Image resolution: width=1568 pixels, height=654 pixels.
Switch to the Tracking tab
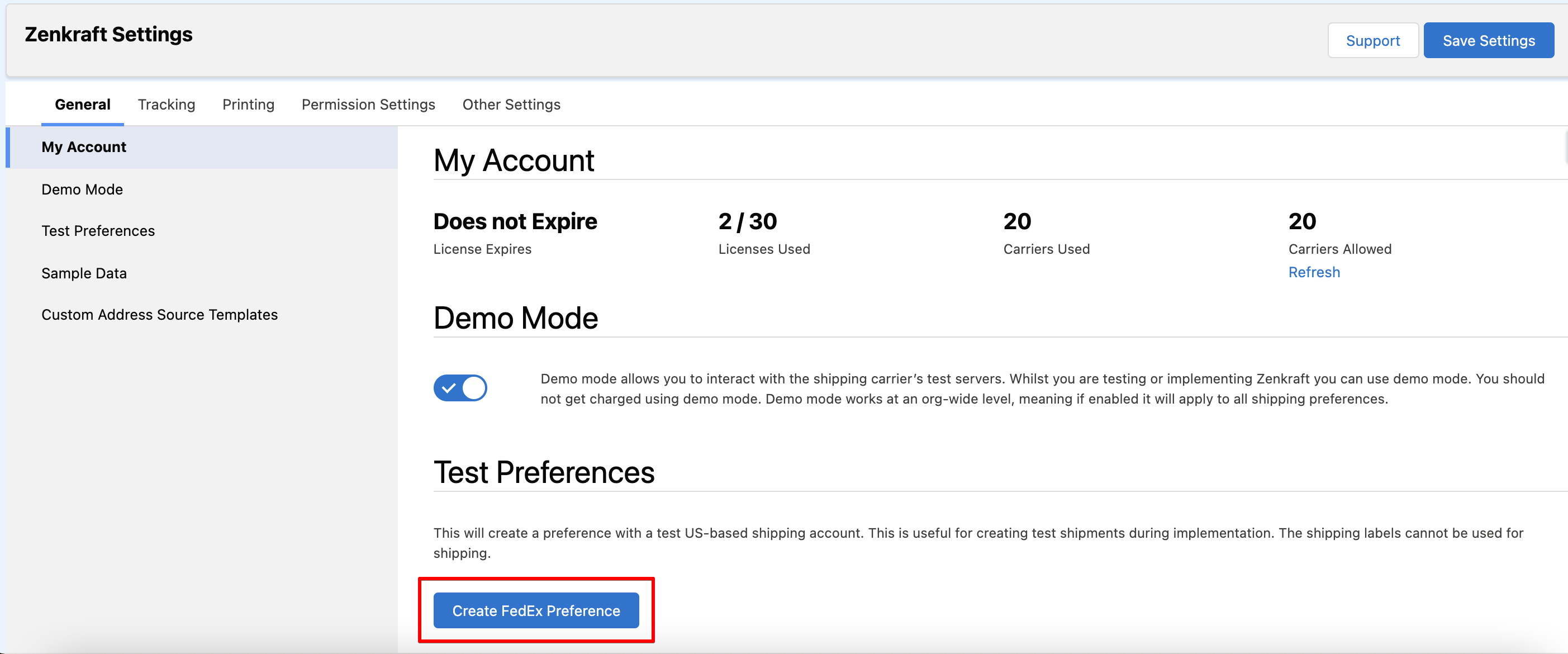pos(166,105)
